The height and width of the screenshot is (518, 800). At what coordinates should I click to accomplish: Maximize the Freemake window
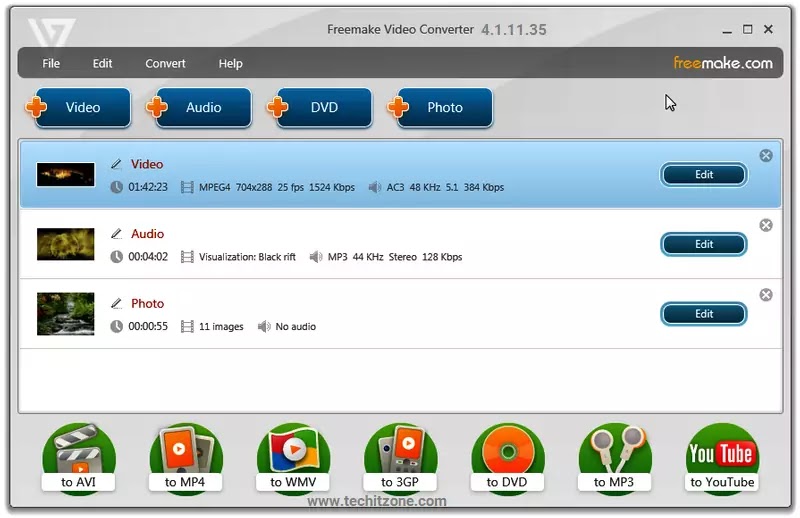pos(747,29)
